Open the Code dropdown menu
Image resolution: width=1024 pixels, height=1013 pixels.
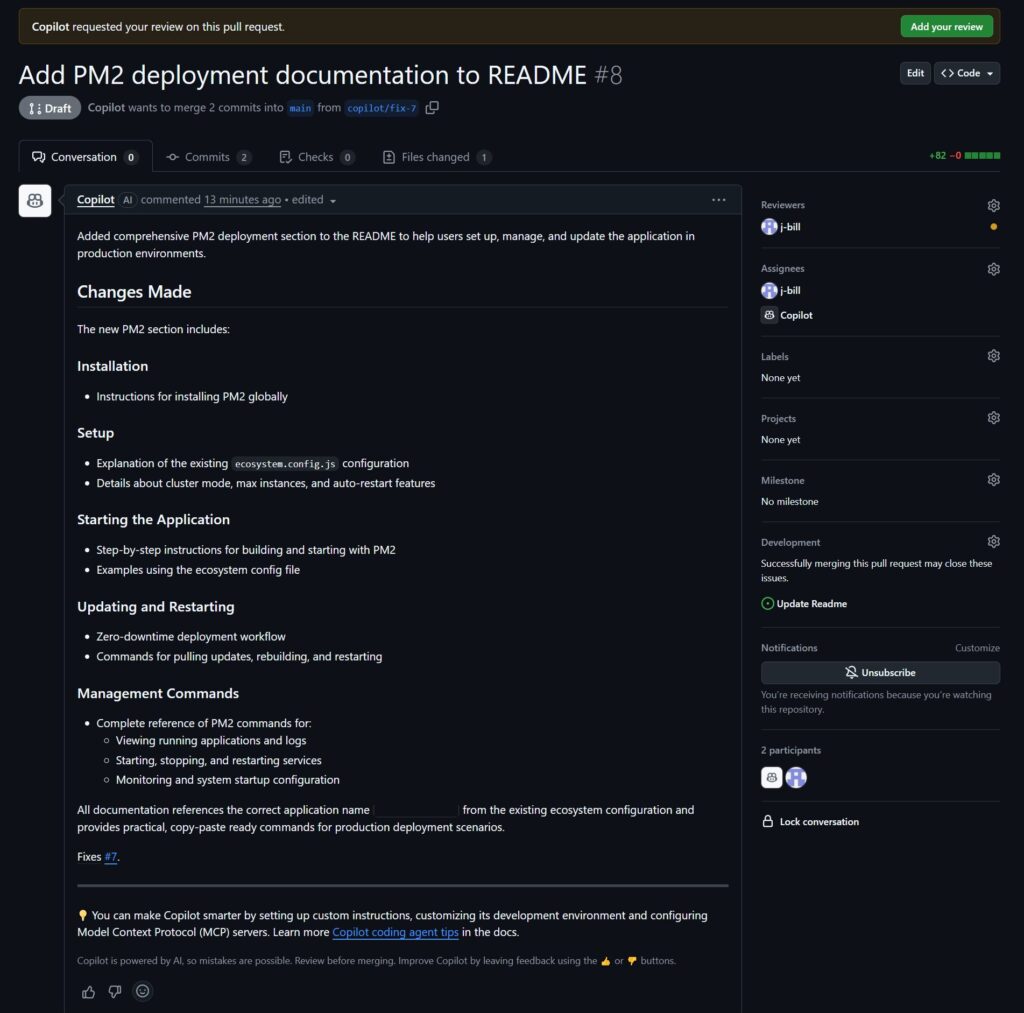[x=967, y=73]
